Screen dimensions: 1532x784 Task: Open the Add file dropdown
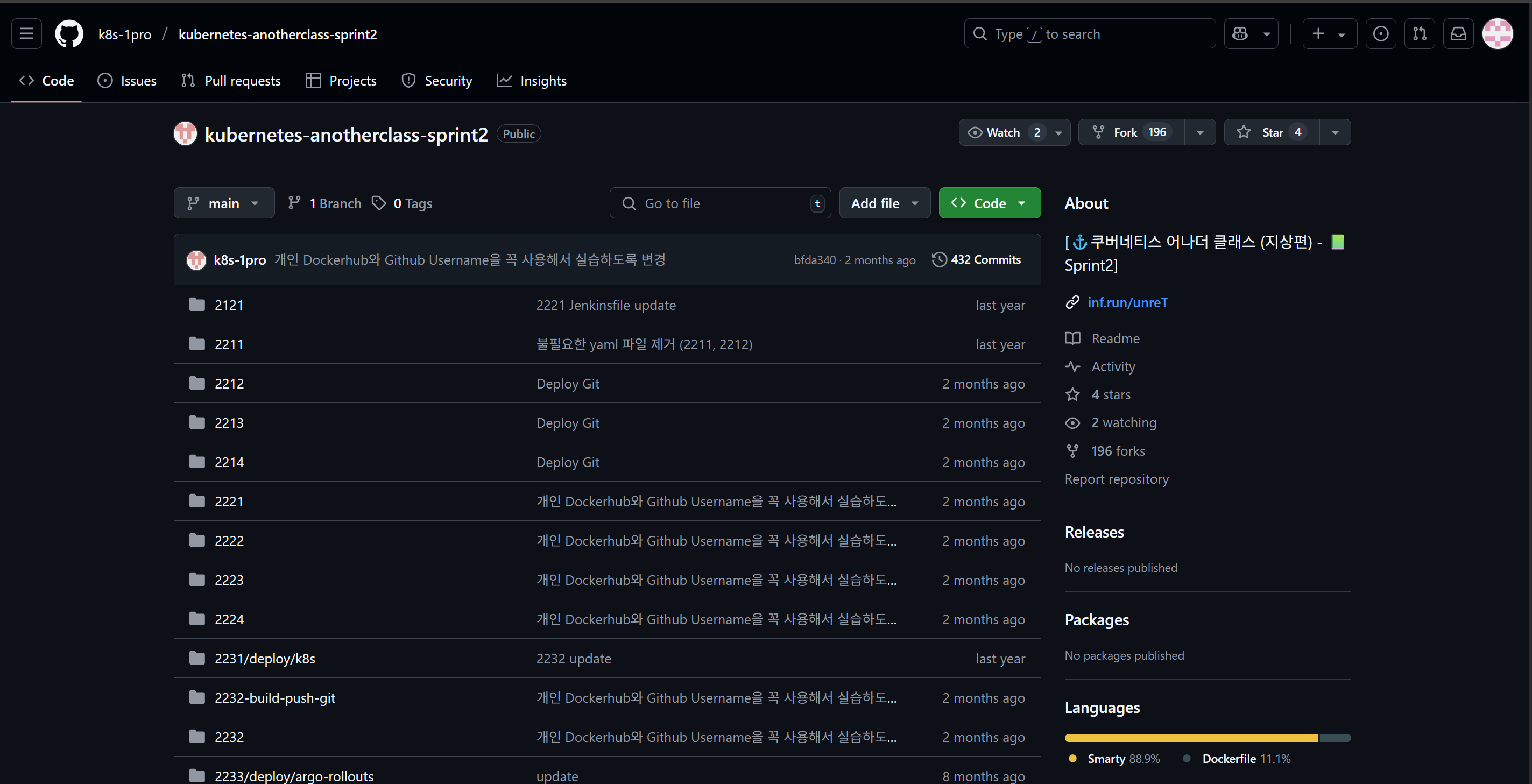click(x=884, y=203)
